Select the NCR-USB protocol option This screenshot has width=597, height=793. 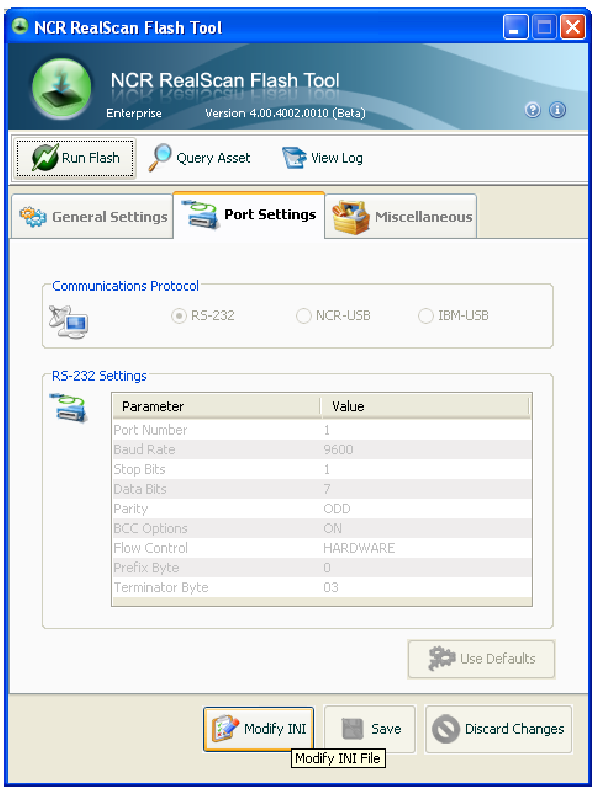click(x=303, y=316)
